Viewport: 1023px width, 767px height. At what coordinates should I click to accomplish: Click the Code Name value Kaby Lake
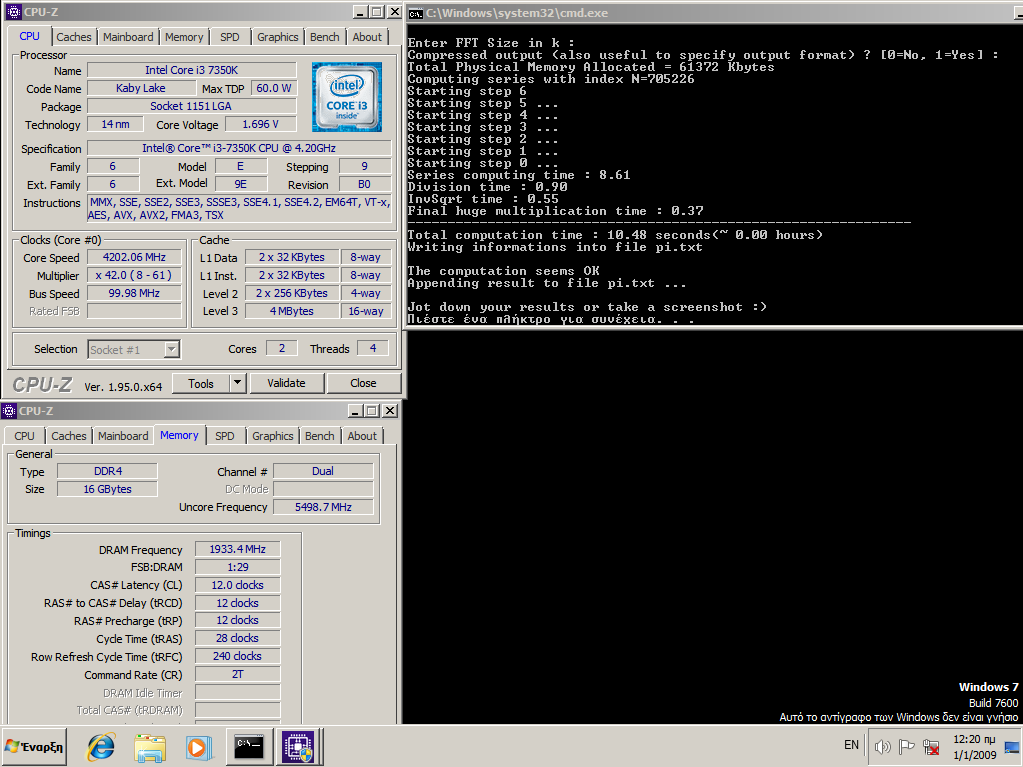(x=140, y=88)
